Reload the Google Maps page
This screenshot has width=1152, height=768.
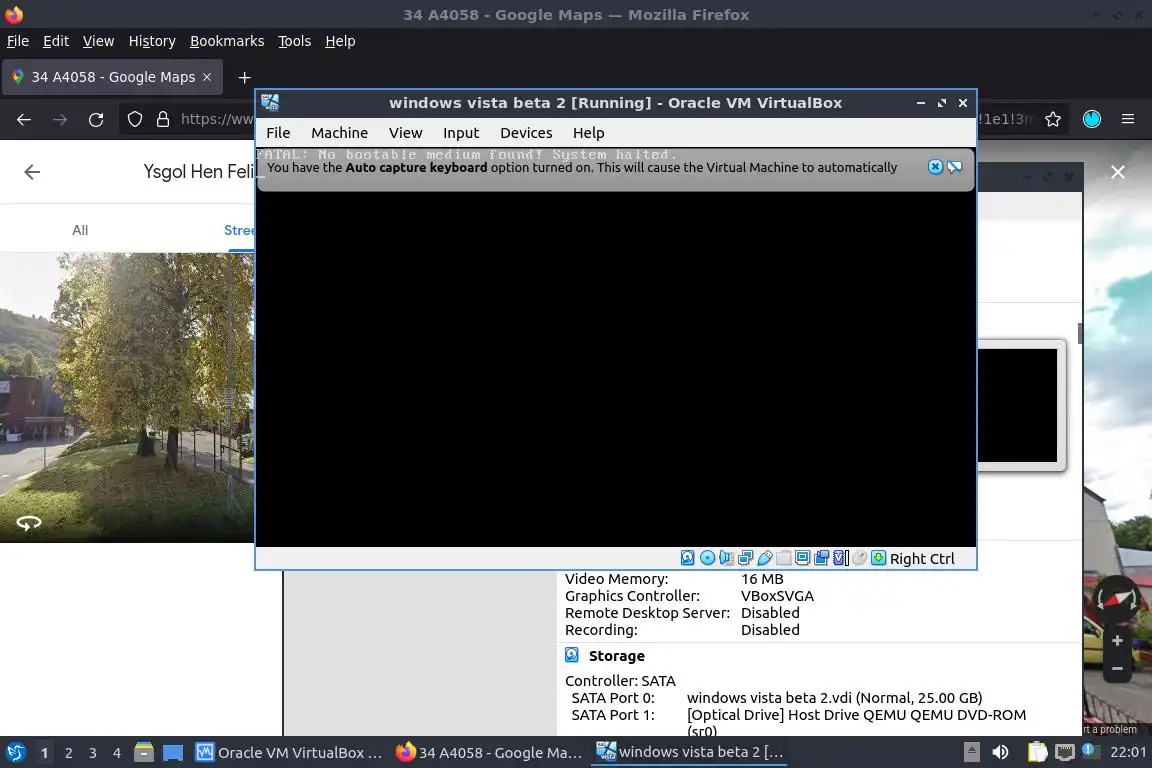[x=96, y=119]
